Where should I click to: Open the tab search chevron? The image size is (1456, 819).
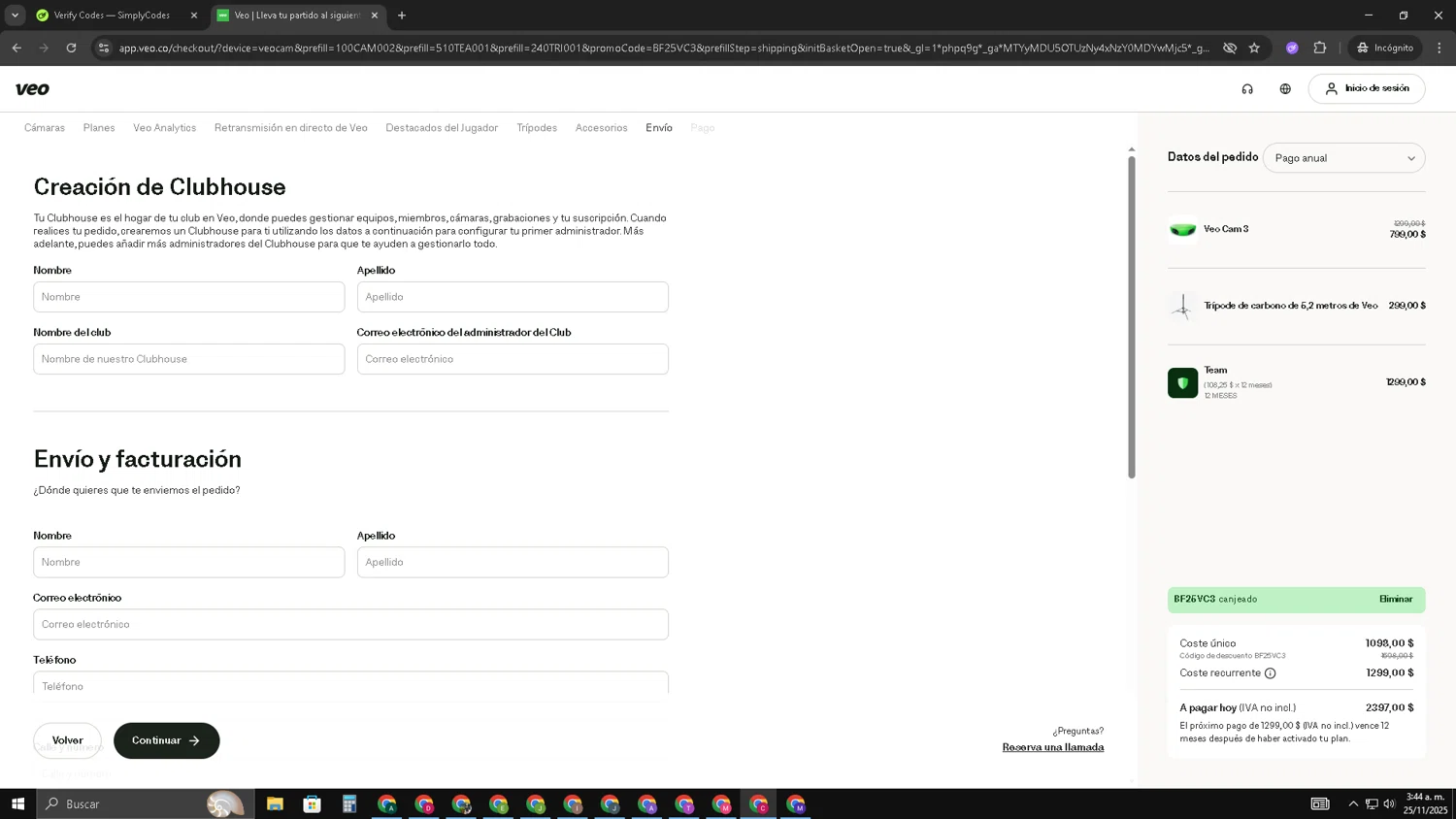point(15,16)
